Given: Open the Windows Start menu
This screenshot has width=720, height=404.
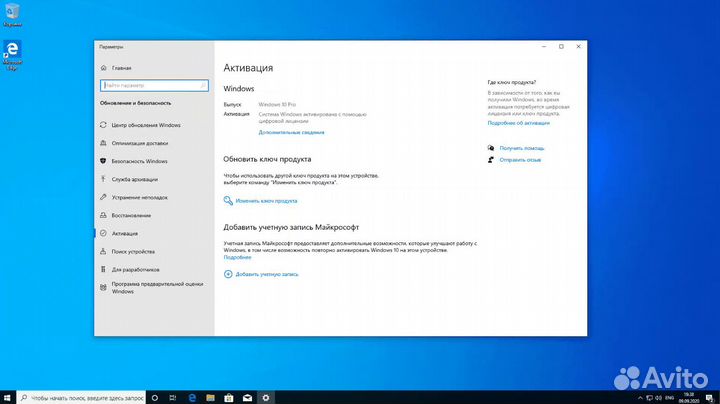Looking at the screenshot, I should tap(7, 398).
